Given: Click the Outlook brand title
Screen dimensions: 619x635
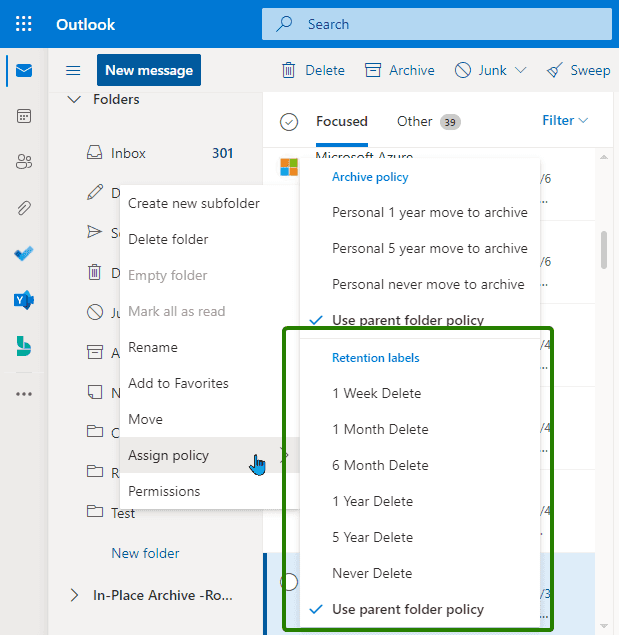Looking at the screenshot, I should point(85,24).
